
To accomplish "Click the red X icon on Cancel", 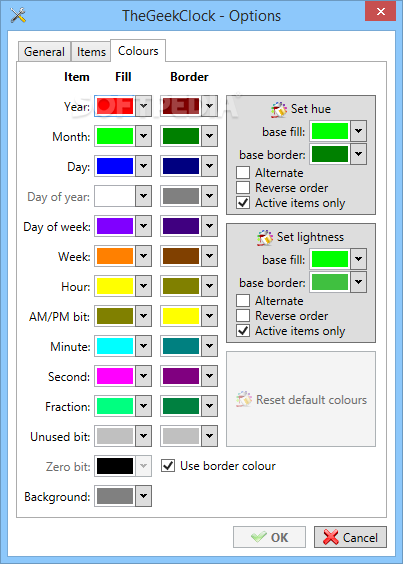I will [331, 537].
